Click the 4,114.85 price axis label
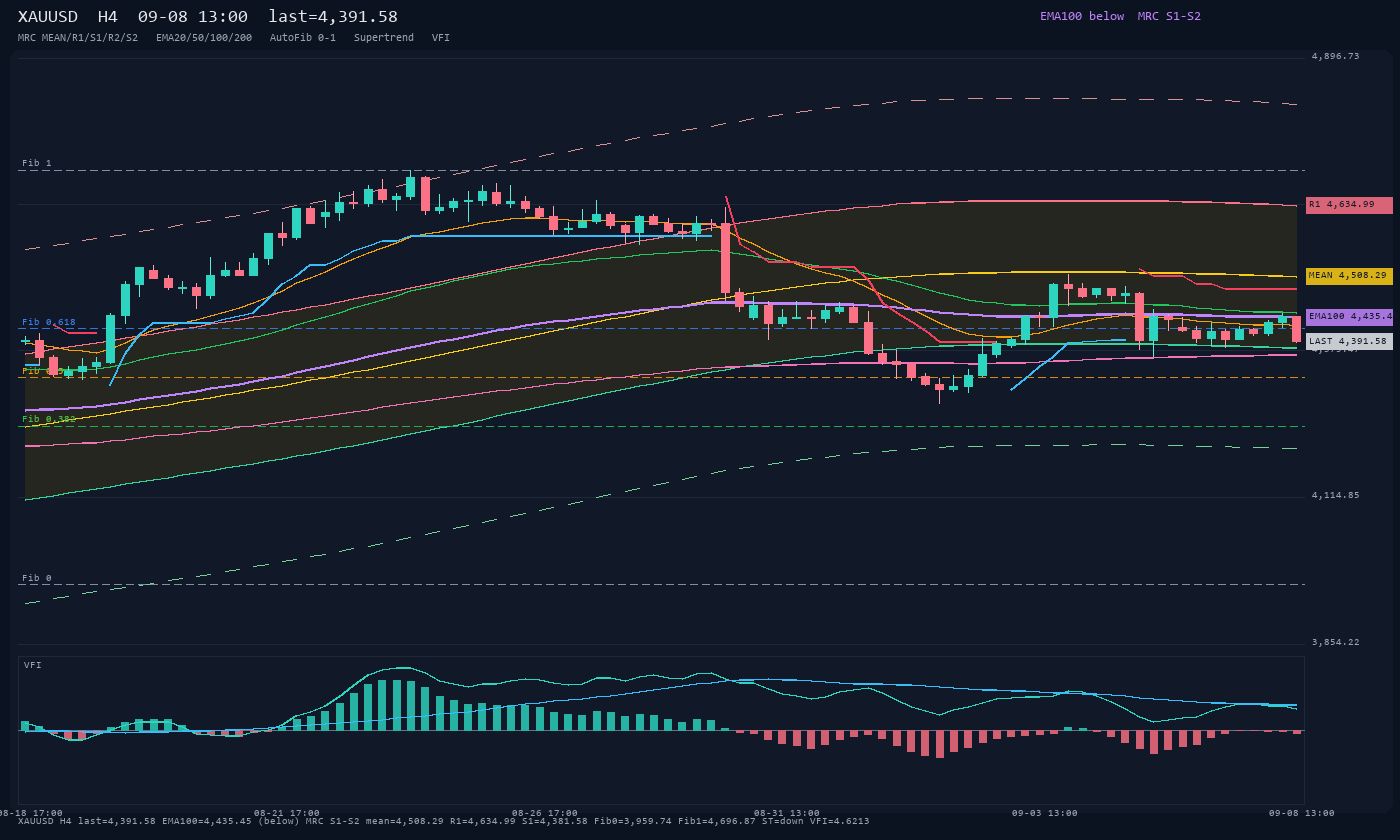Screen dimensions: 1400x840 (1335, 495)
